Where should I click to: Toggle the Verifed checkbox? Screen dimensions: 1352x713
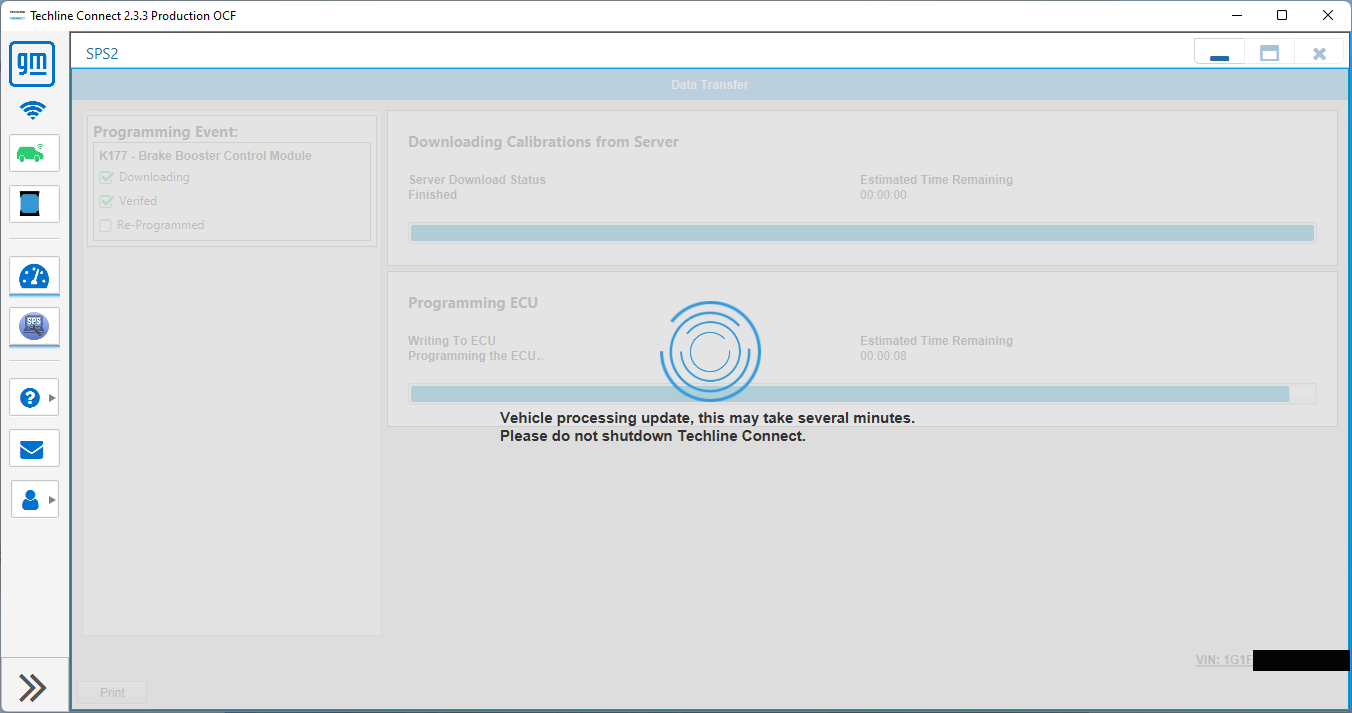(106, 201)
